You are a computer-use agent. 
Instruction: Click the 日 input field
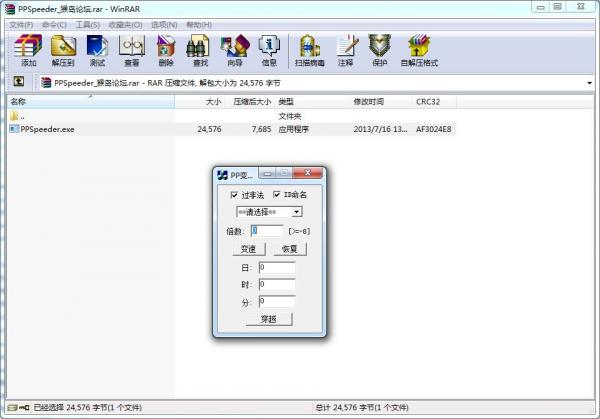(x=277, y=267)
